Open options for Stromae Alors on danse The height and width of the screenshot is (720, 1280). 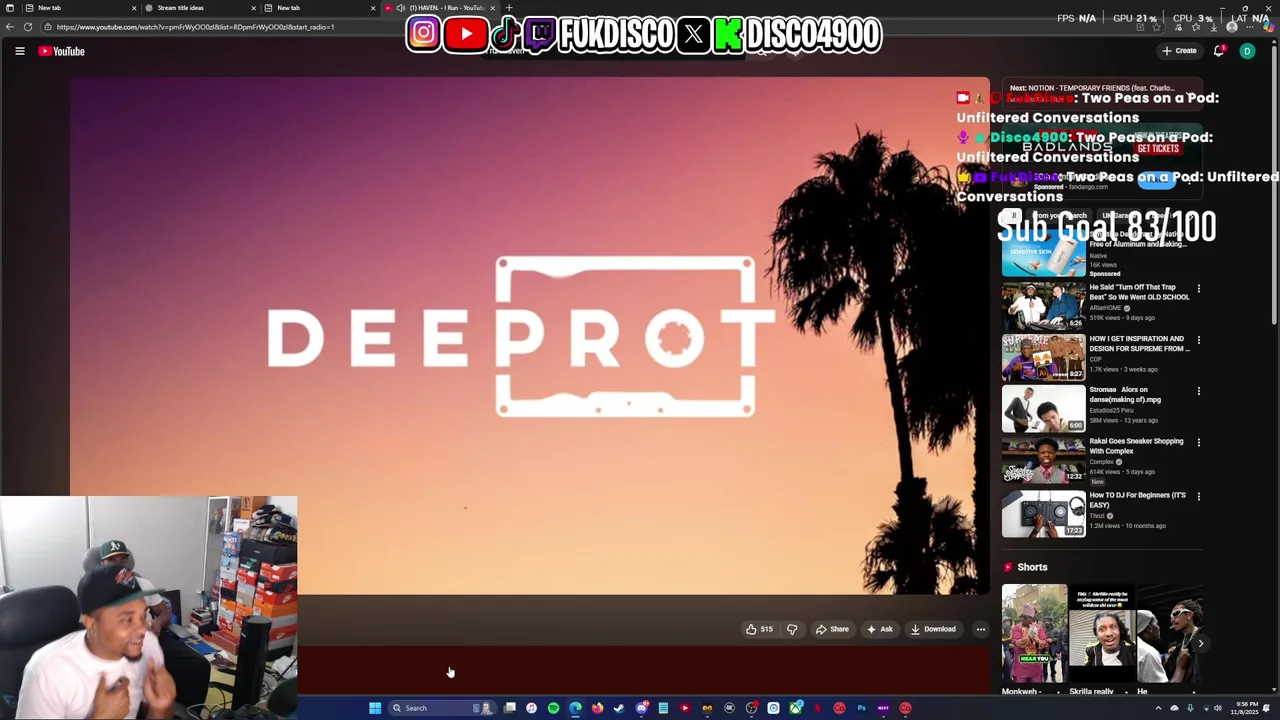coord(1199,391)
